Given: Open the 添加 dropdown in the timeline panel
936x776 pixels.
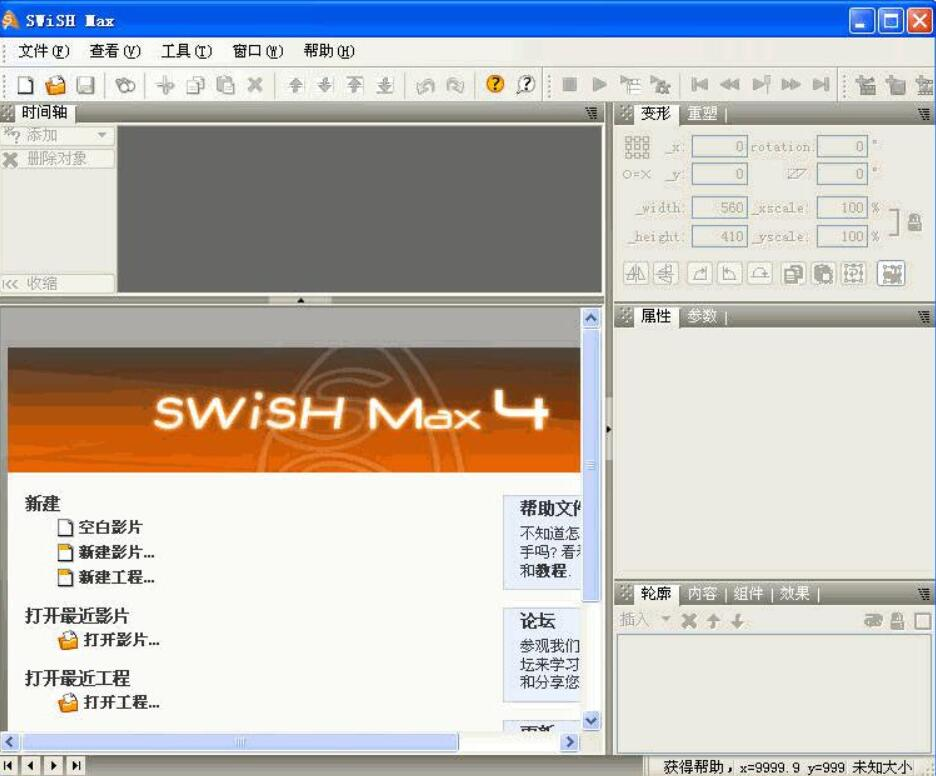Looking at the screenshot, I should [x=58, y=135].
